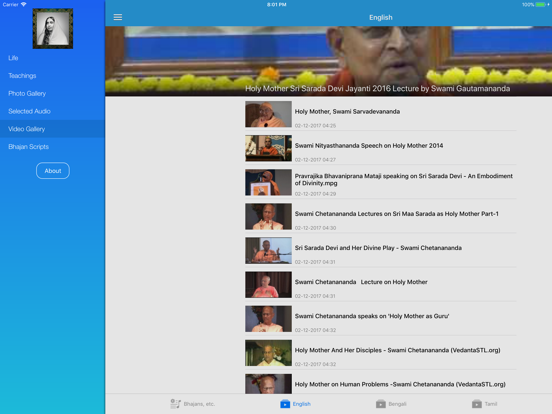552x414 pixels.
Task: Tap the Bengali tab video icon
Action: coord(381,404)
